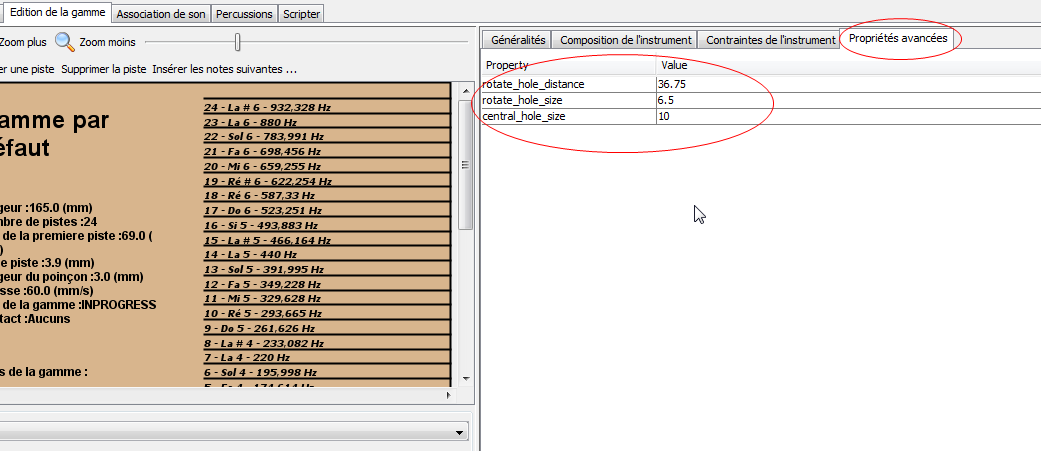Open the Scripter tab
This screenshot has width=1041, height=451.
[301, 14]
